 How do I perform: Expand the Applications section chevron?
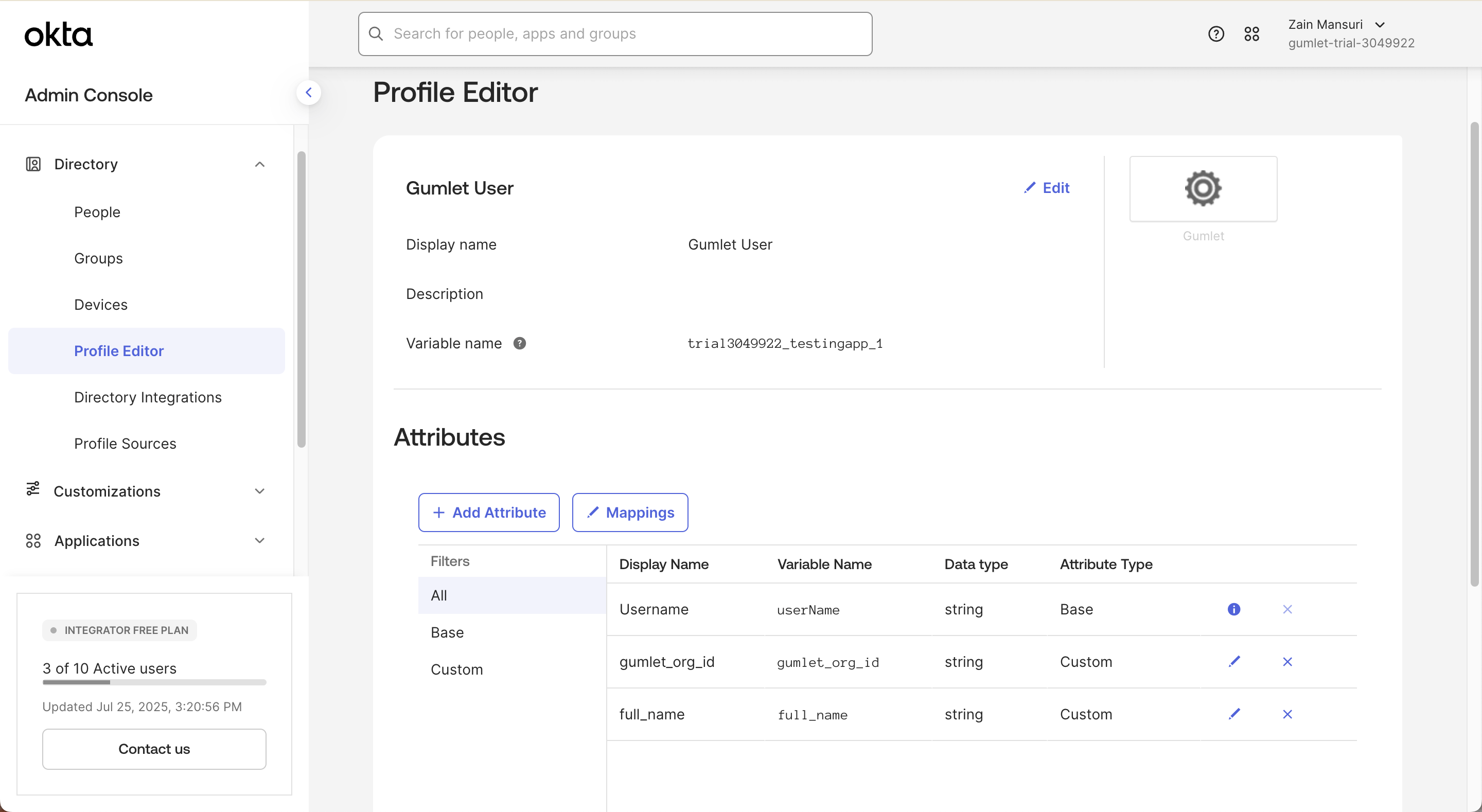click(x=259, y=540)
